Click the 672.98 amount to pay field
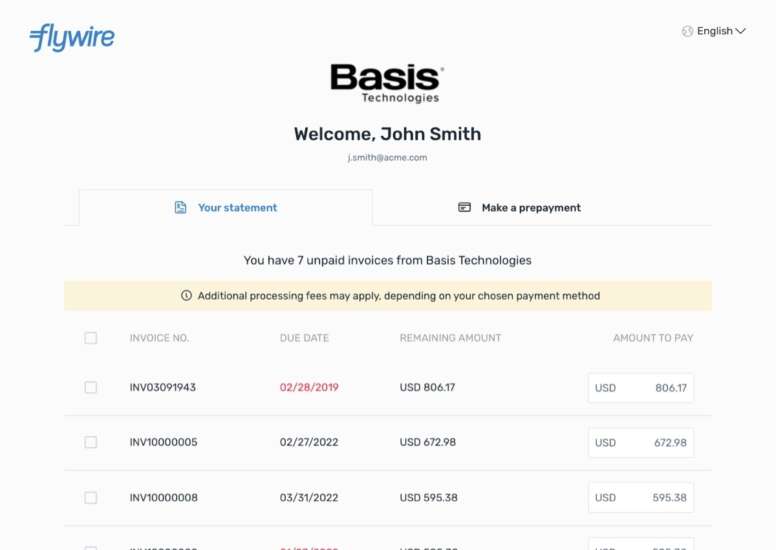This screenshot has width=776, height=550. [x=641, y=443]
